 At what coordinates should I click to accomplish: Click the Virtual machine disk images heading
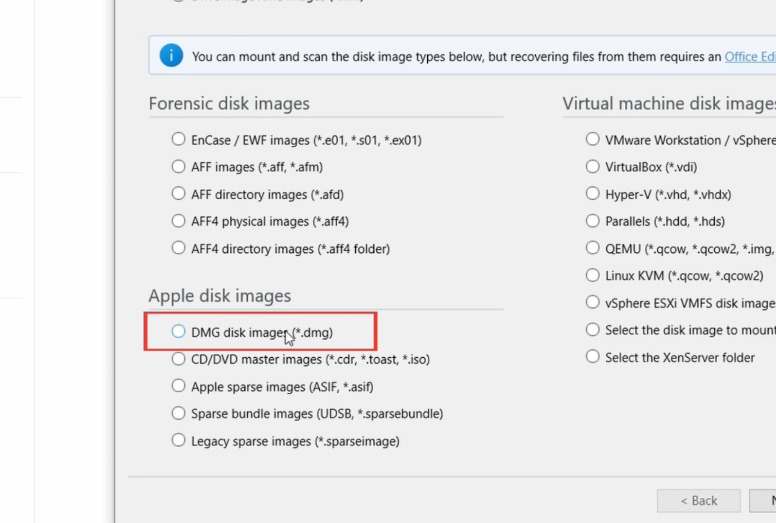669,103
